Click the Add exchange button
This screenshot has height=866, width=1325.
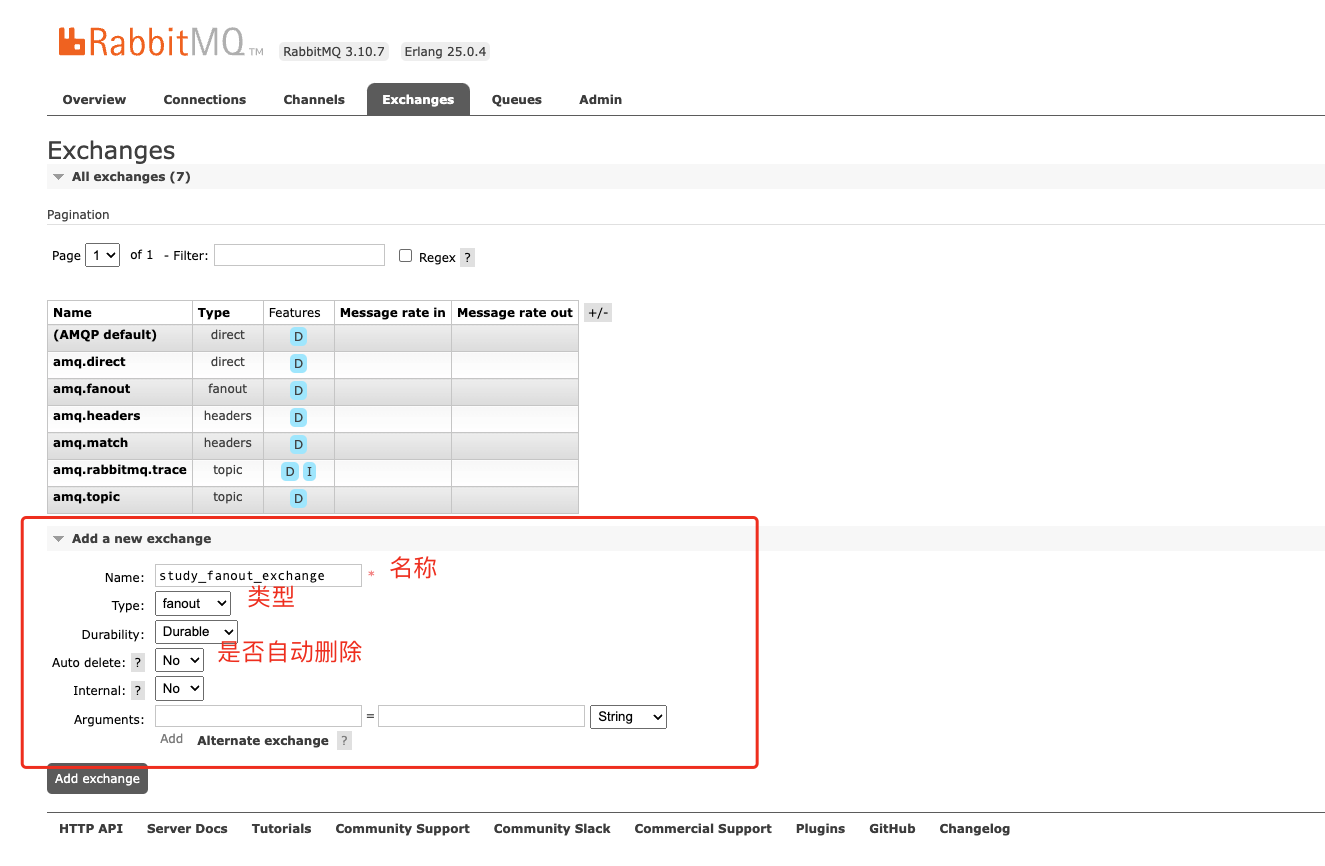97,779
